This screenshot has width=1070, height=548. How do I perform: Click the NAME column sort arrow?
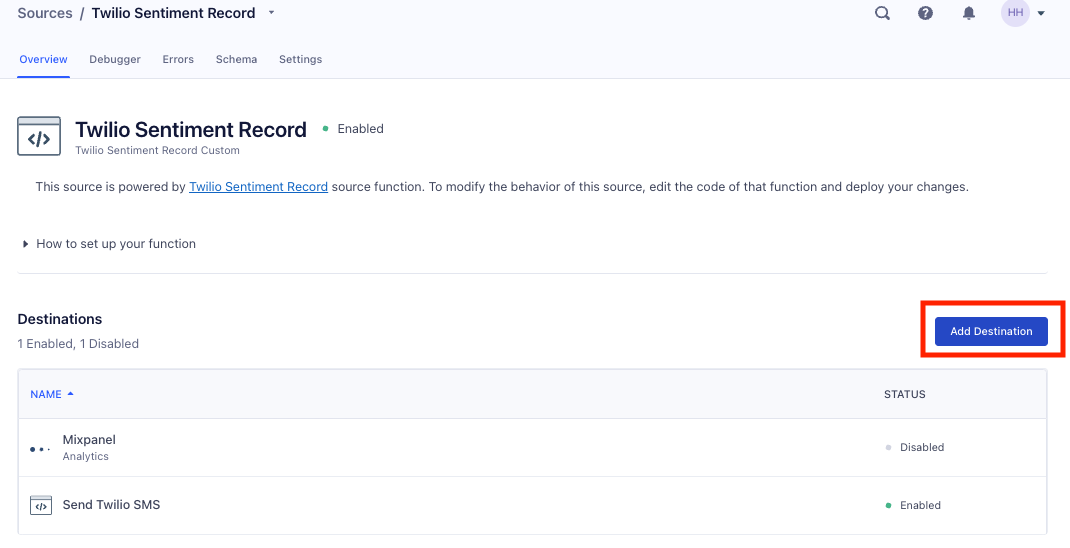71,394
